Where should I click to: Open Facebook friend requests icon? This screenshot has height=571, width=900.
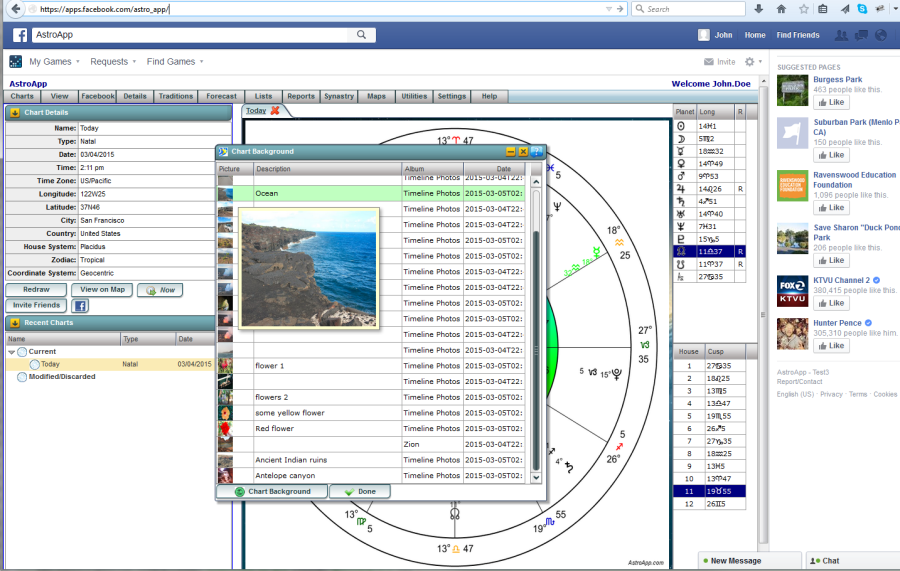(841, 35)
